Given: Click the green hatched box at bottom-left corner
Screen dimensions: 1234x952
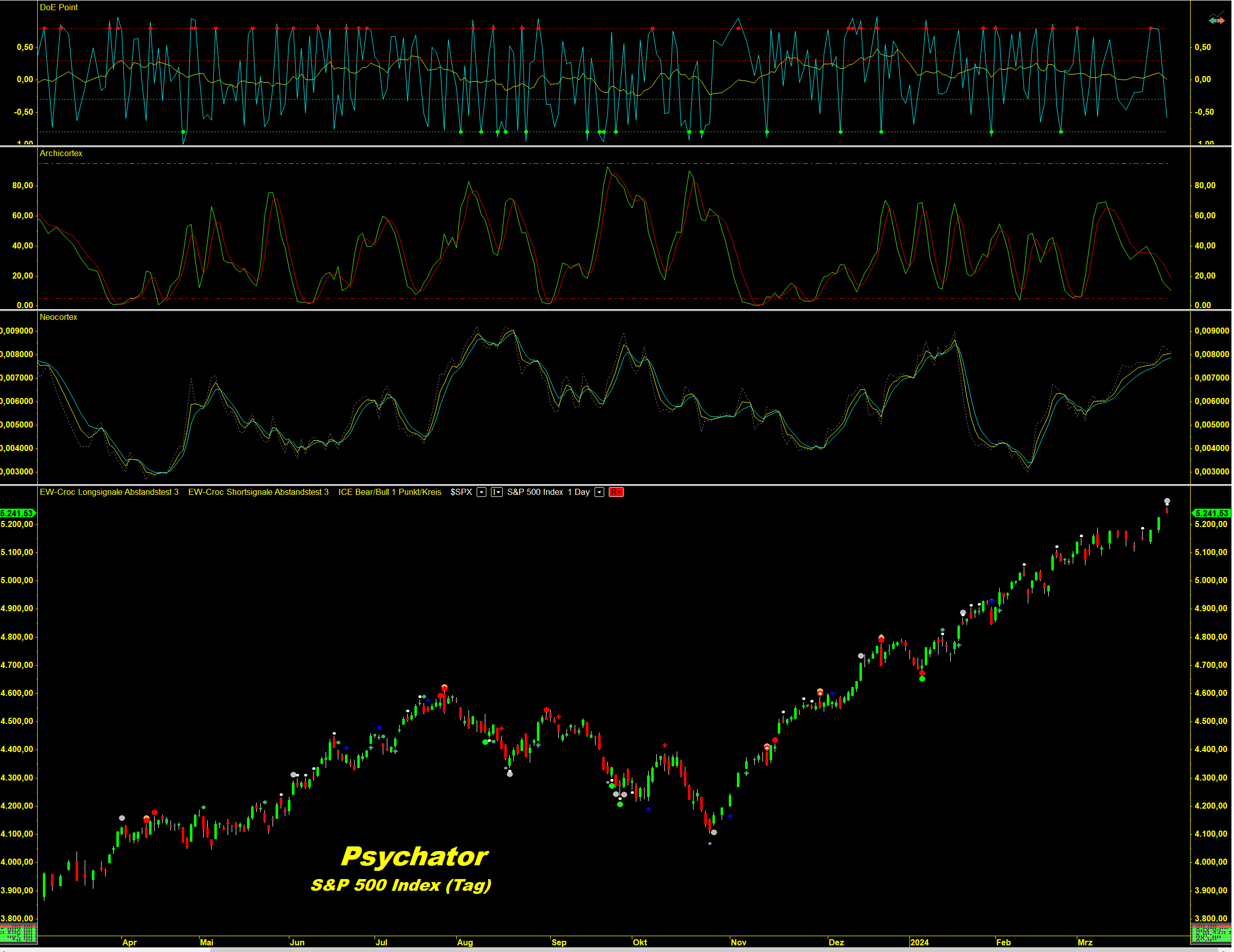Looking at the screenshot, I should click(x=19, y=933).
